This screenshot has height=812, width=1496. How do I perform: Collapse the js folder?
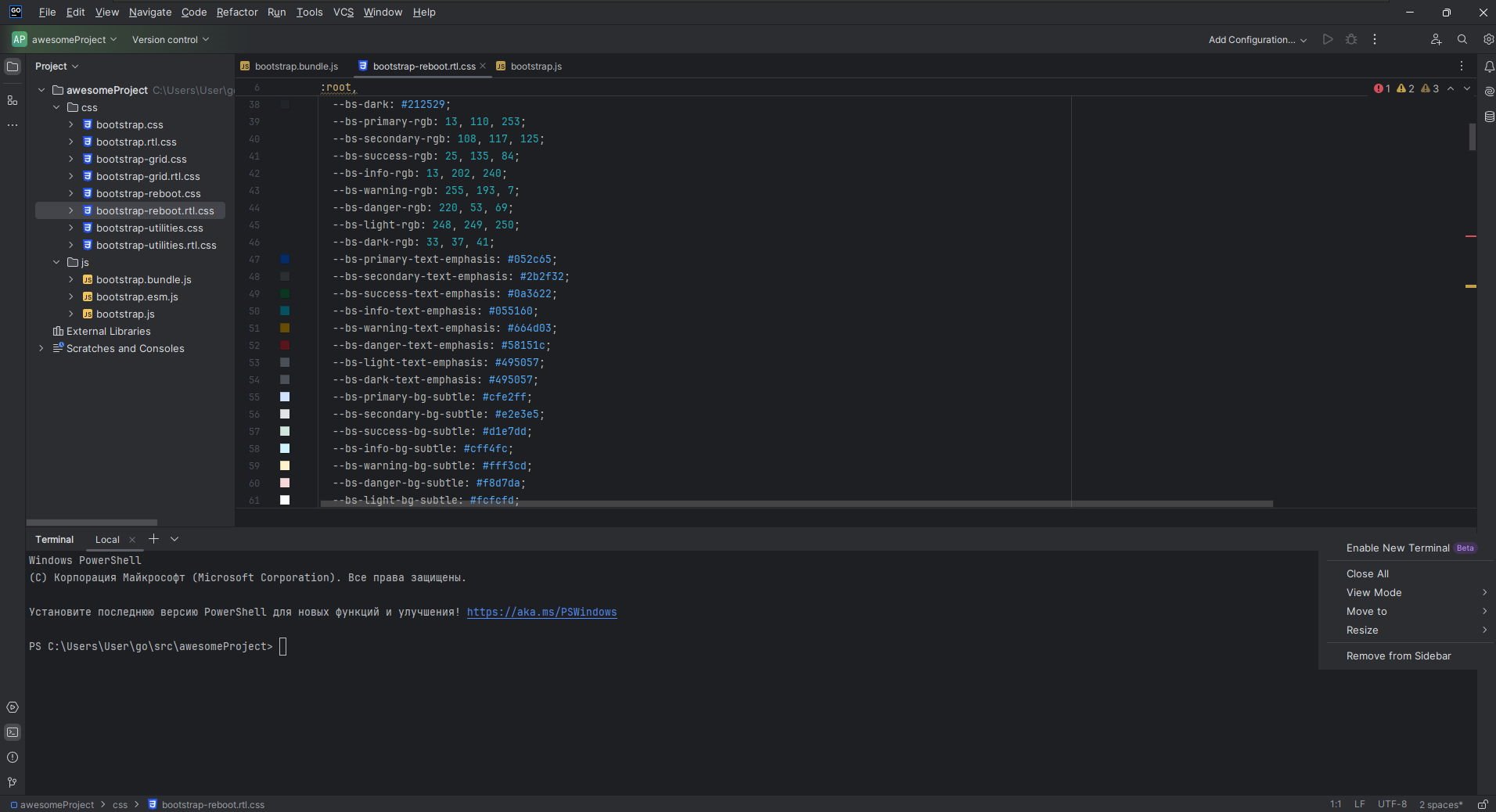click(x=56, y=262)
